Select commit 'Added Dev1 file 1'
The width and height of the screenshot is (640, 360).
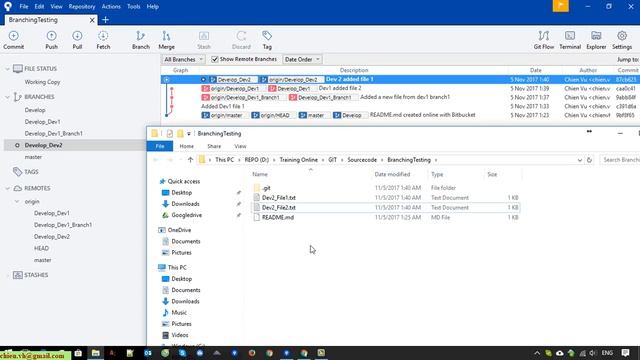[223, 106]
